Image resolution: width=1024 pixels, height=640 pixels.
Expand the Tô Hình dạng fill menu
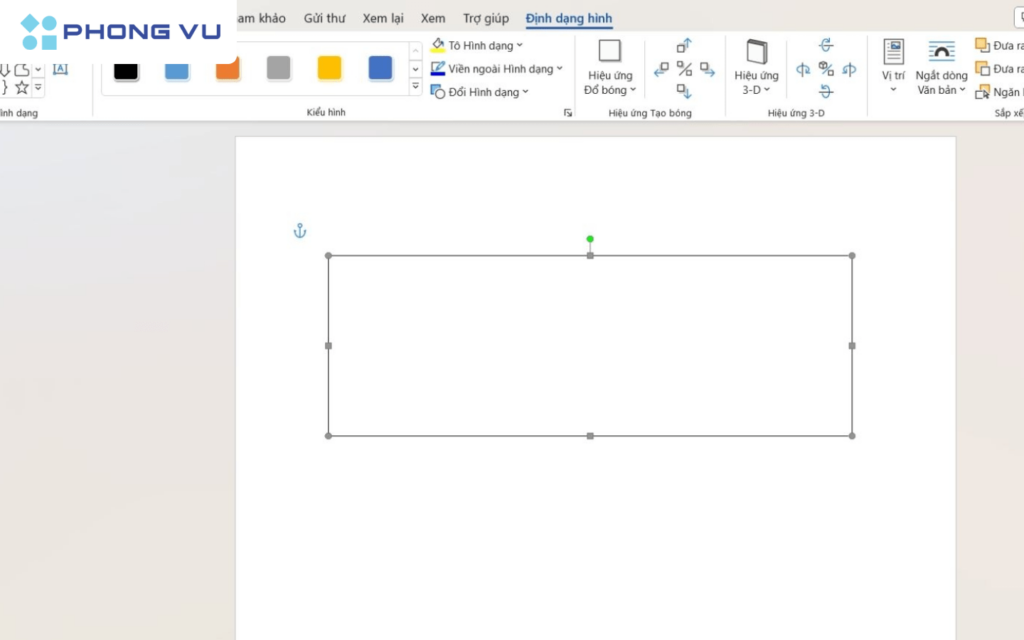518,46
